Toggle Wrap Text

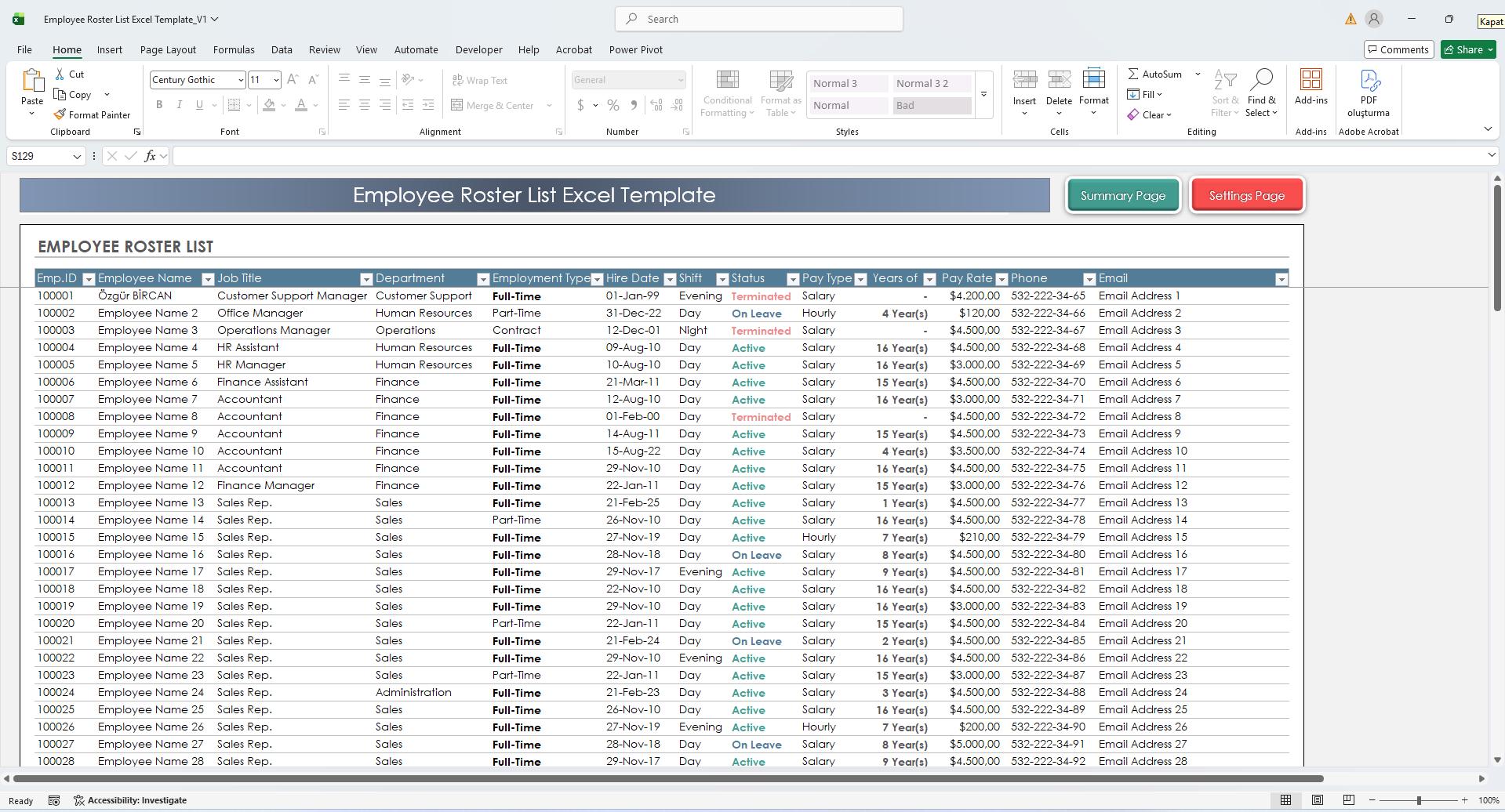click(x=480, y=80)
